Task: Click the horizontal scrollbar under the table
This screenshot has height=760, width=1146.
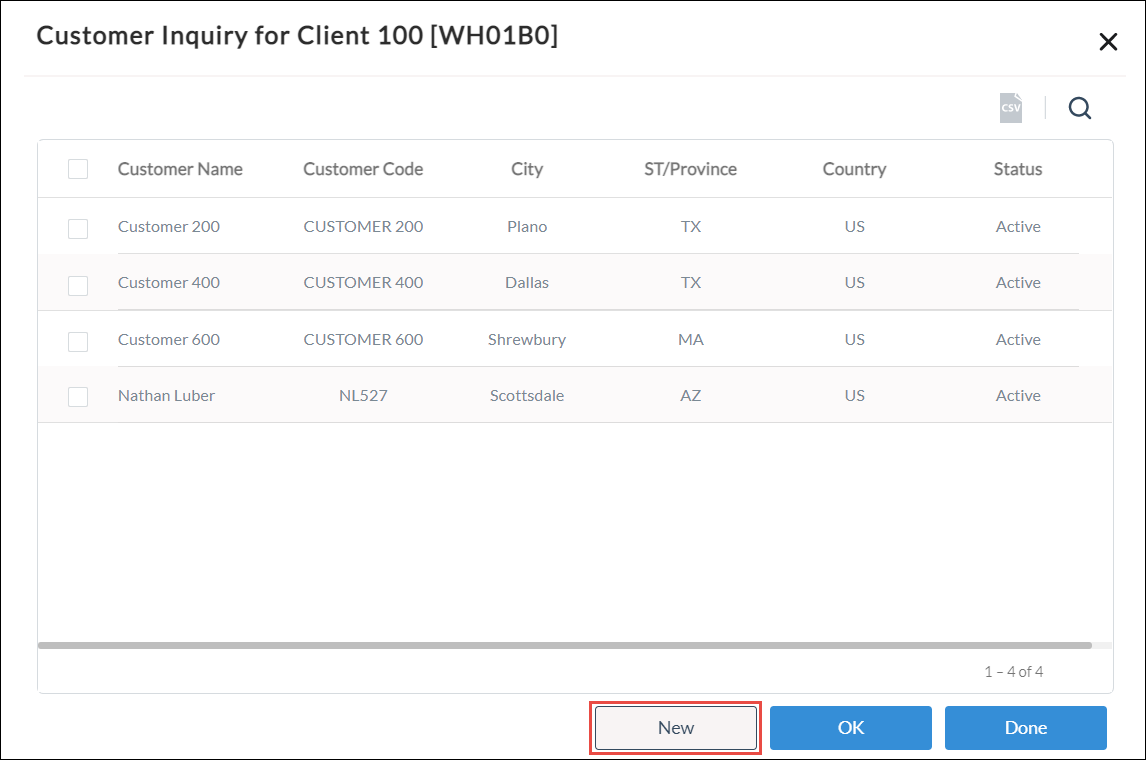Action: point(564,646)
